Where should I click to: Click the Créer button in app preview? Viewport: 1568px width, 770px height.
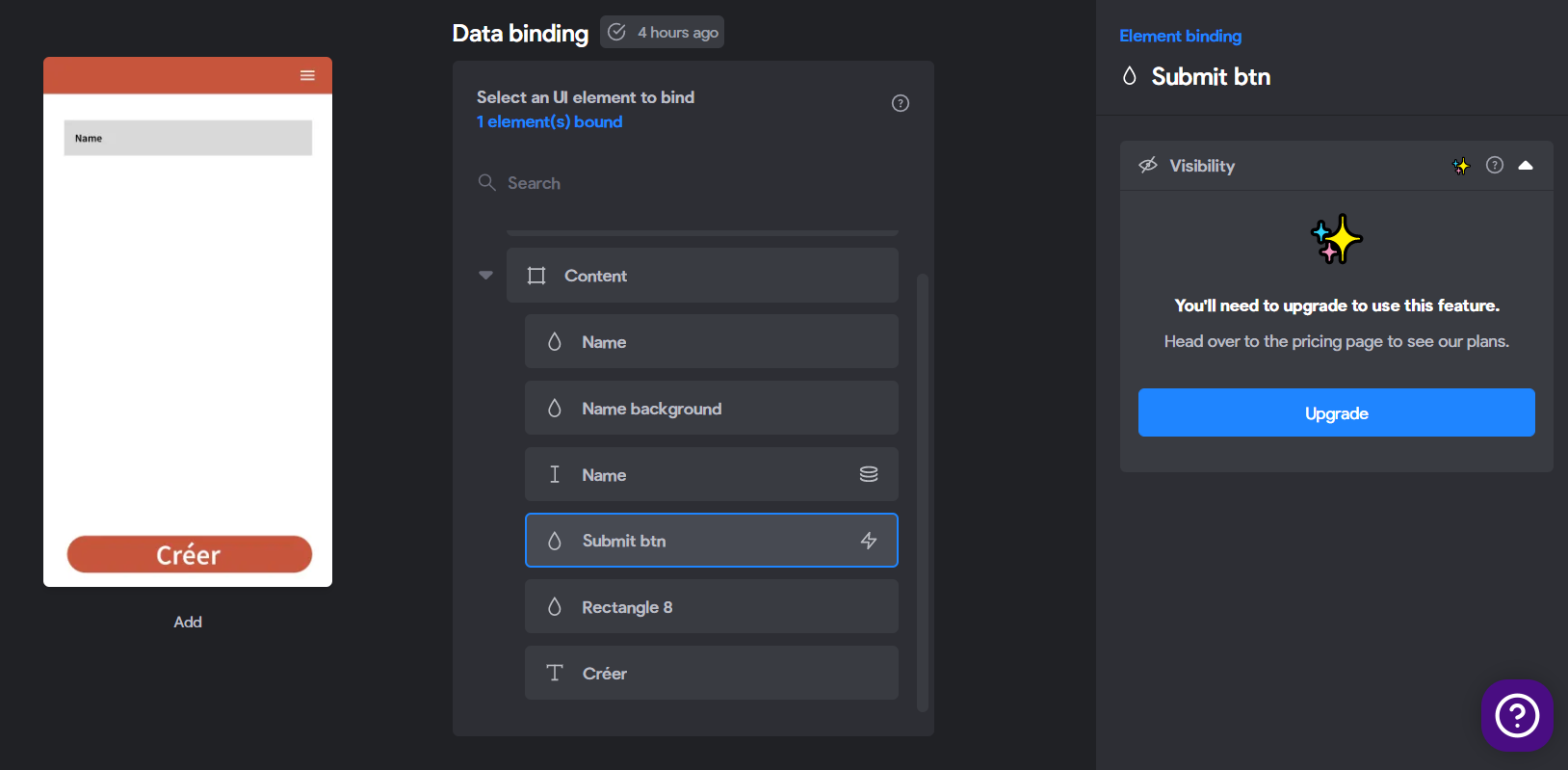point(190,554)
